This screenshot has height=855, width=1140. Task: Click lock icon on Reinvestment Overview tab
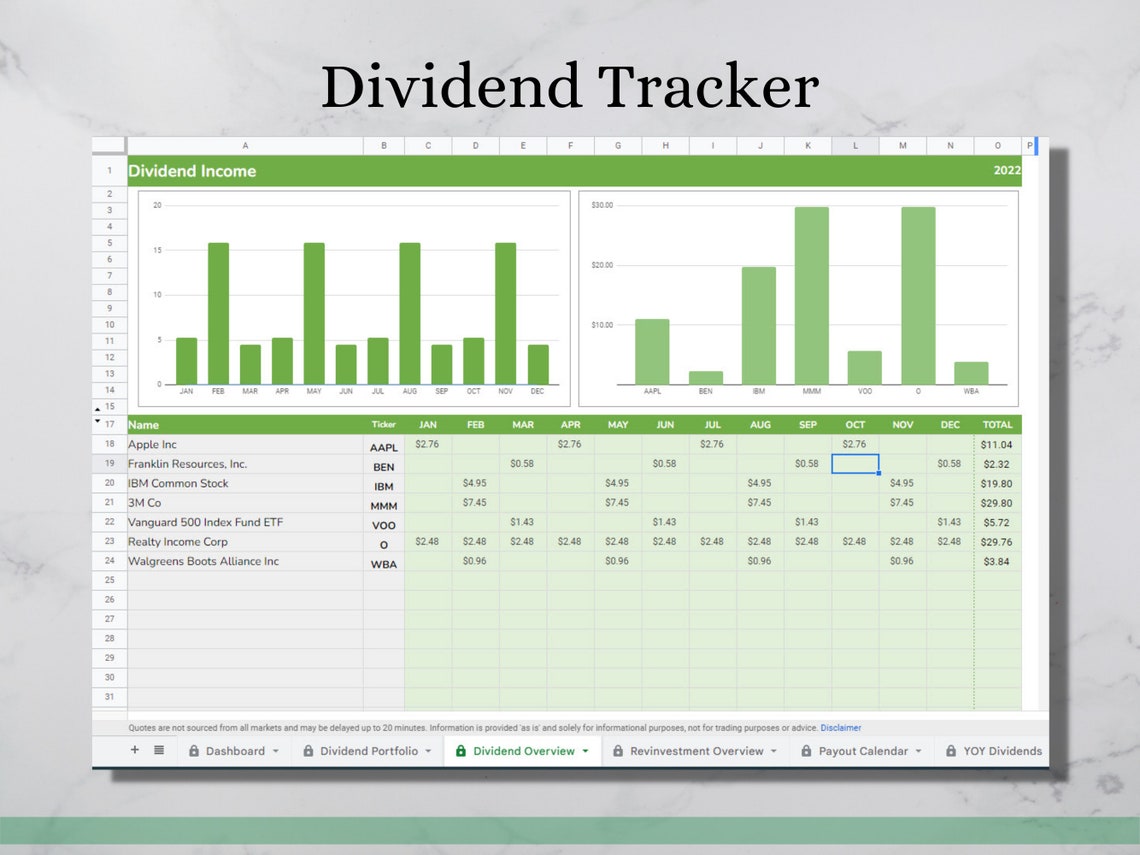click(618, 750)
